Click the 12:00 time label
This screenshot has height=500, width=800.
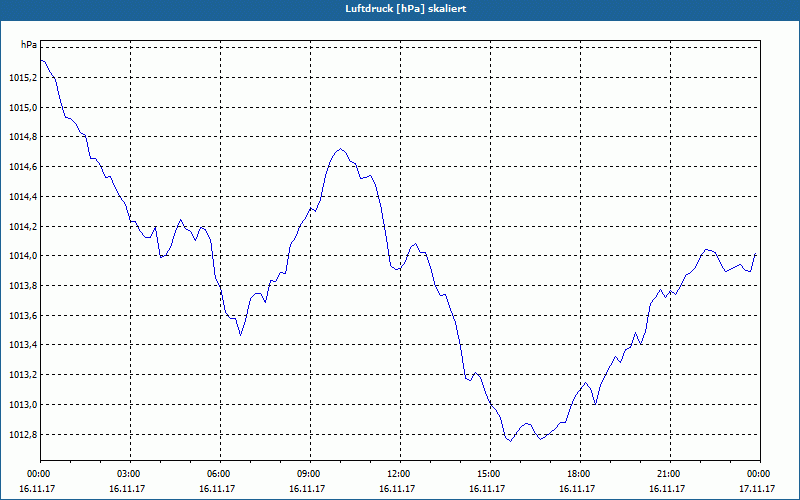pos(400,474)
